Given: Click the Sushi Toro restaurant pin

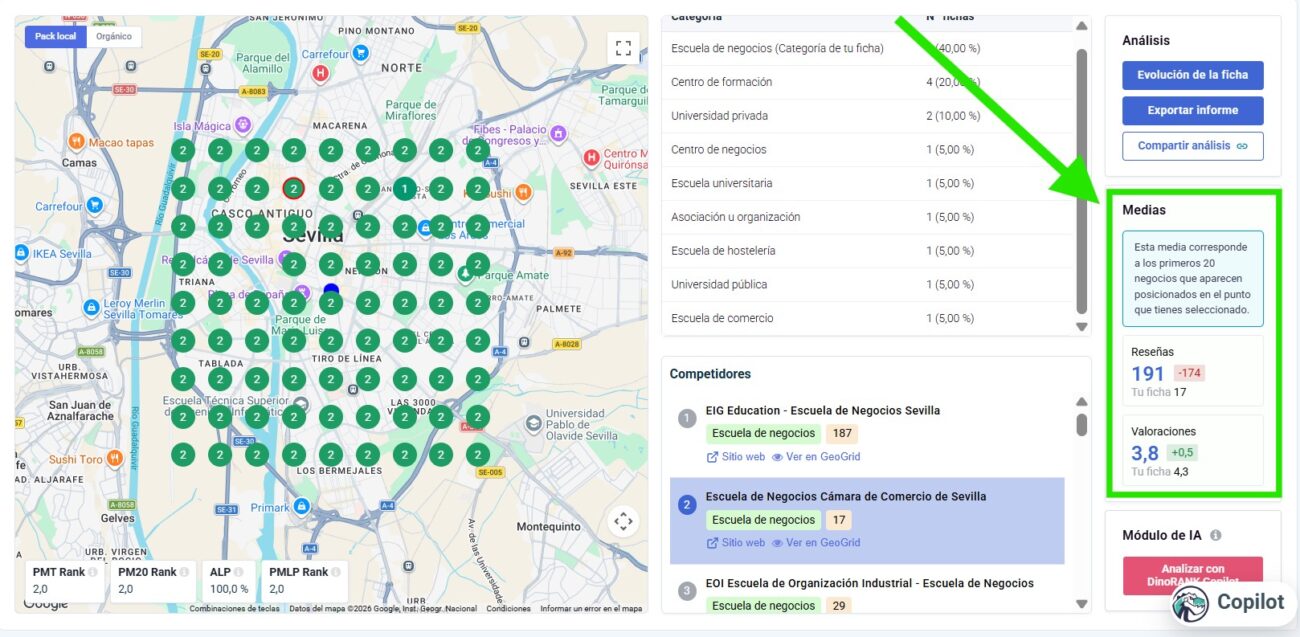Looking at the screenshot, I should (x=116, y=458).
